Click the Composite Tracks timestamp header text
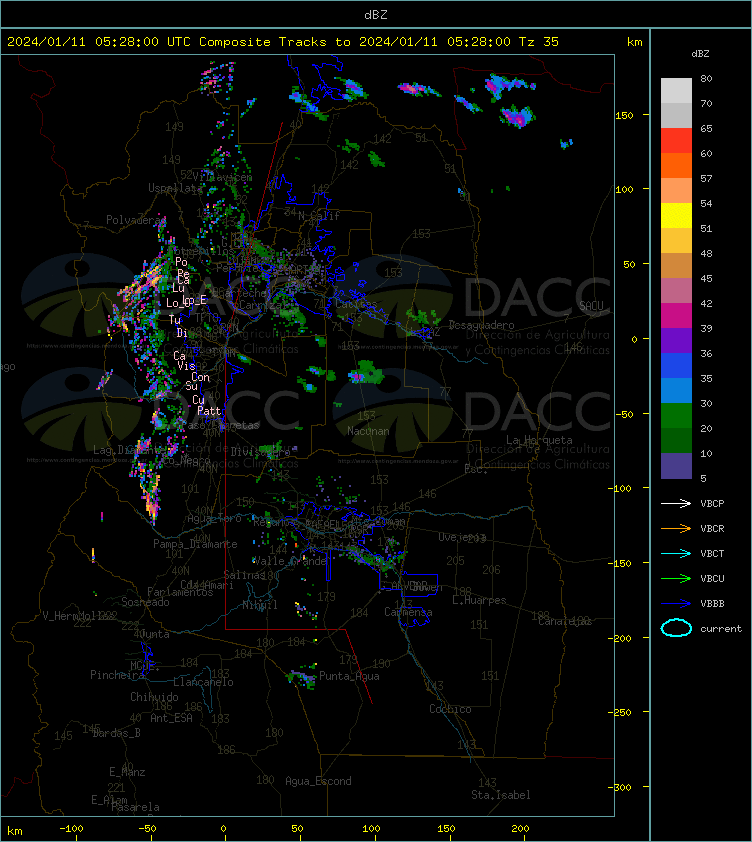This screenshot has width=752, height=842. (x=283, y=42)
